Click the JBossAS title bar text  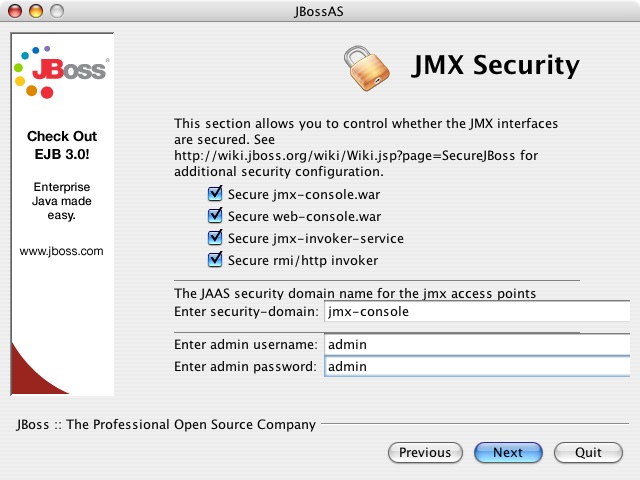(320, 10)
